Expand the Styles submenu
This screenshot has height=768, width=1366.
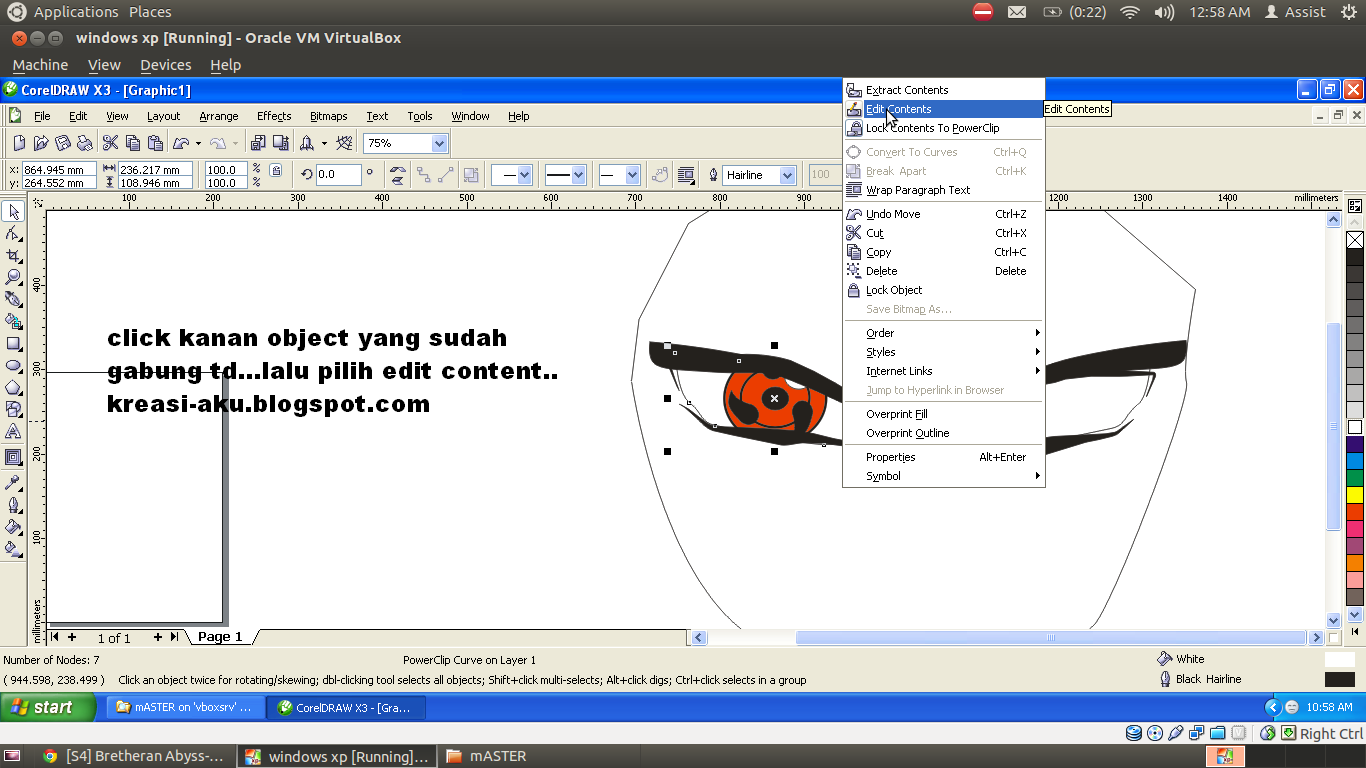click(943, 352)
